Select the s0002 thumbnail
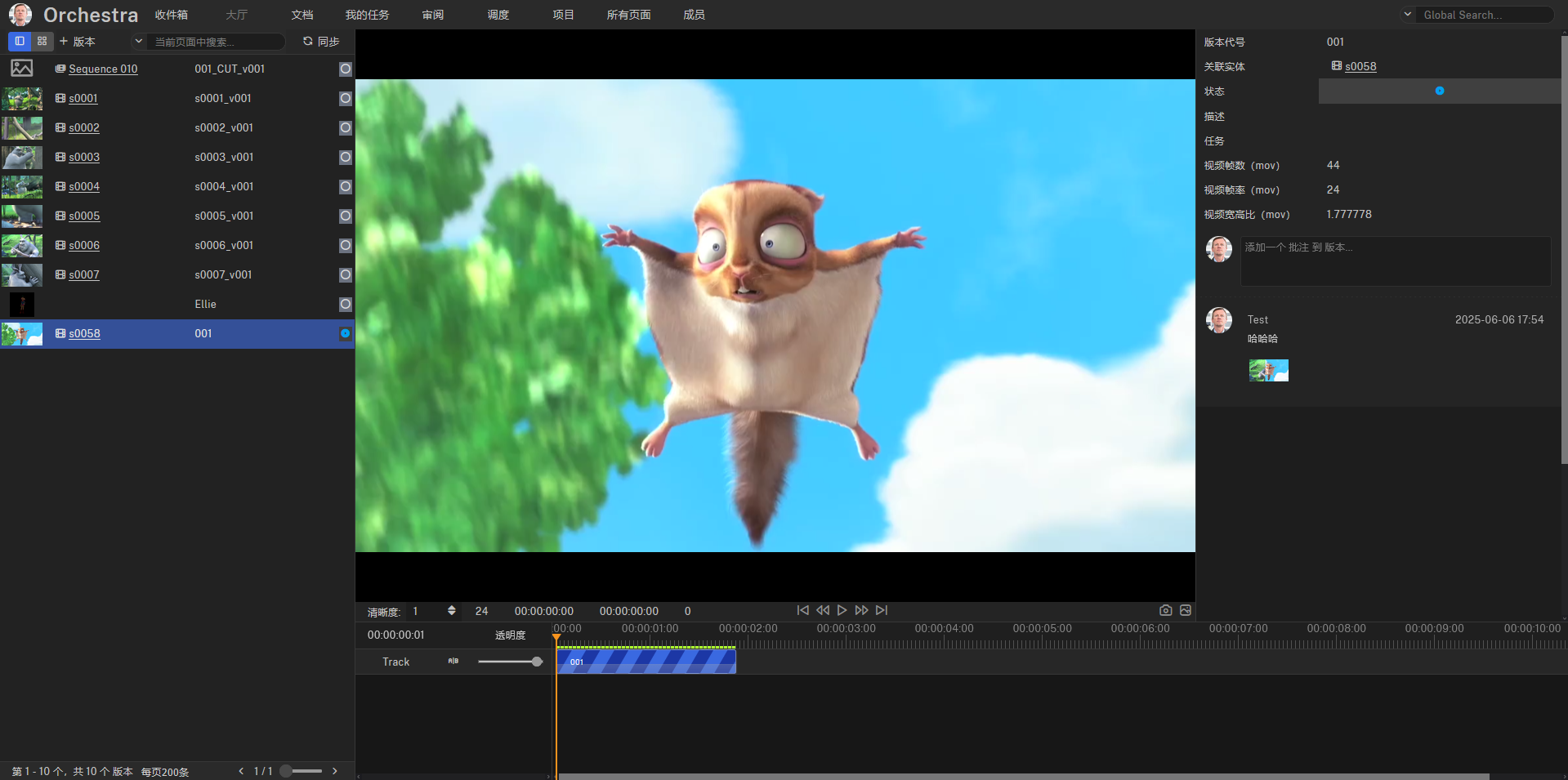The width and height of the screenshot is (1568, 780). click(22, 127)
